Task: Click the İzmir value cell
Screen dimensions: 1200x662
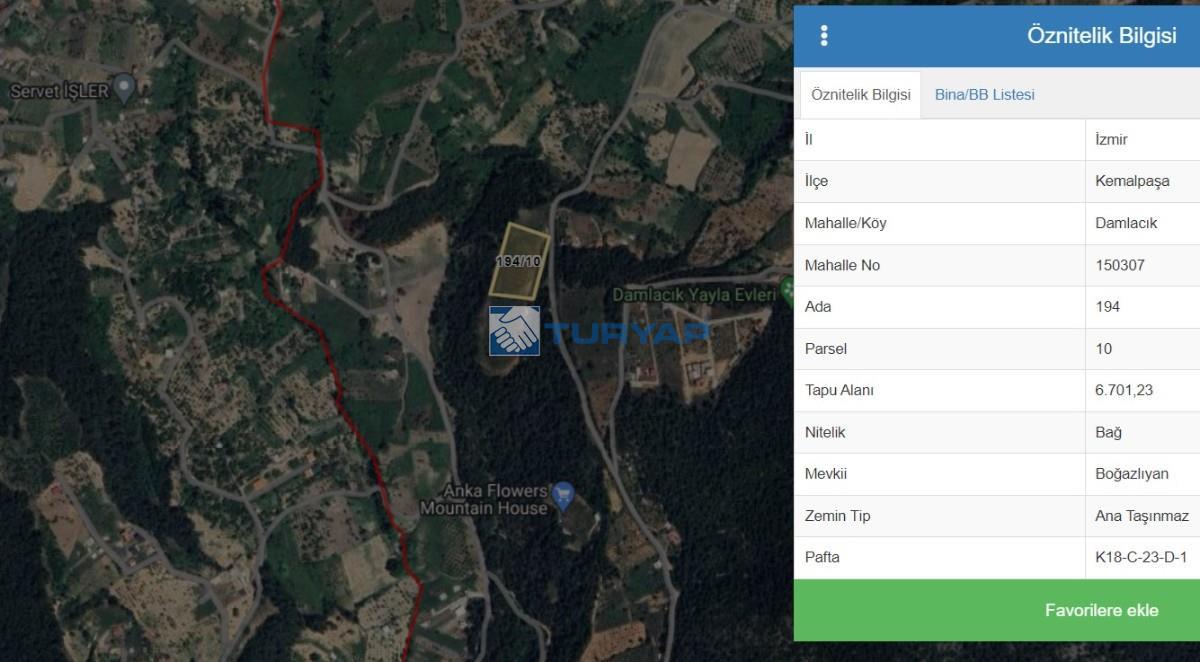Action: click(x=1142, y=140)
